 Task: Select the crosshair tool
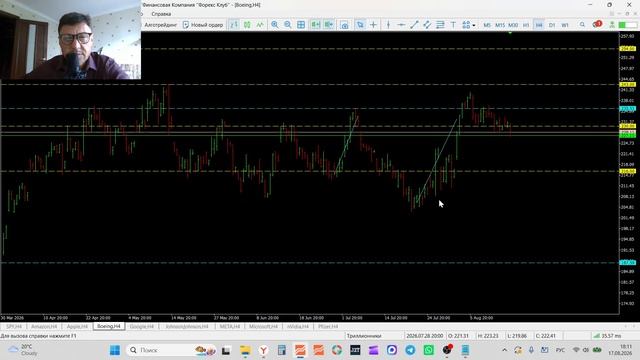373,25
